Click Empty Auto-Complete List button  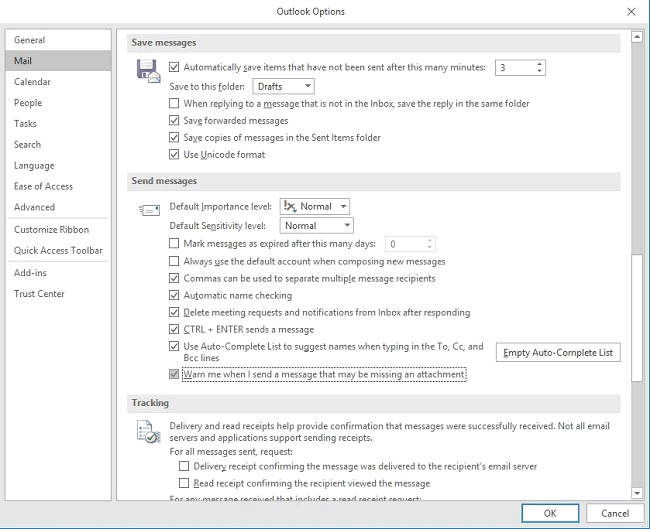coord(558,352)
